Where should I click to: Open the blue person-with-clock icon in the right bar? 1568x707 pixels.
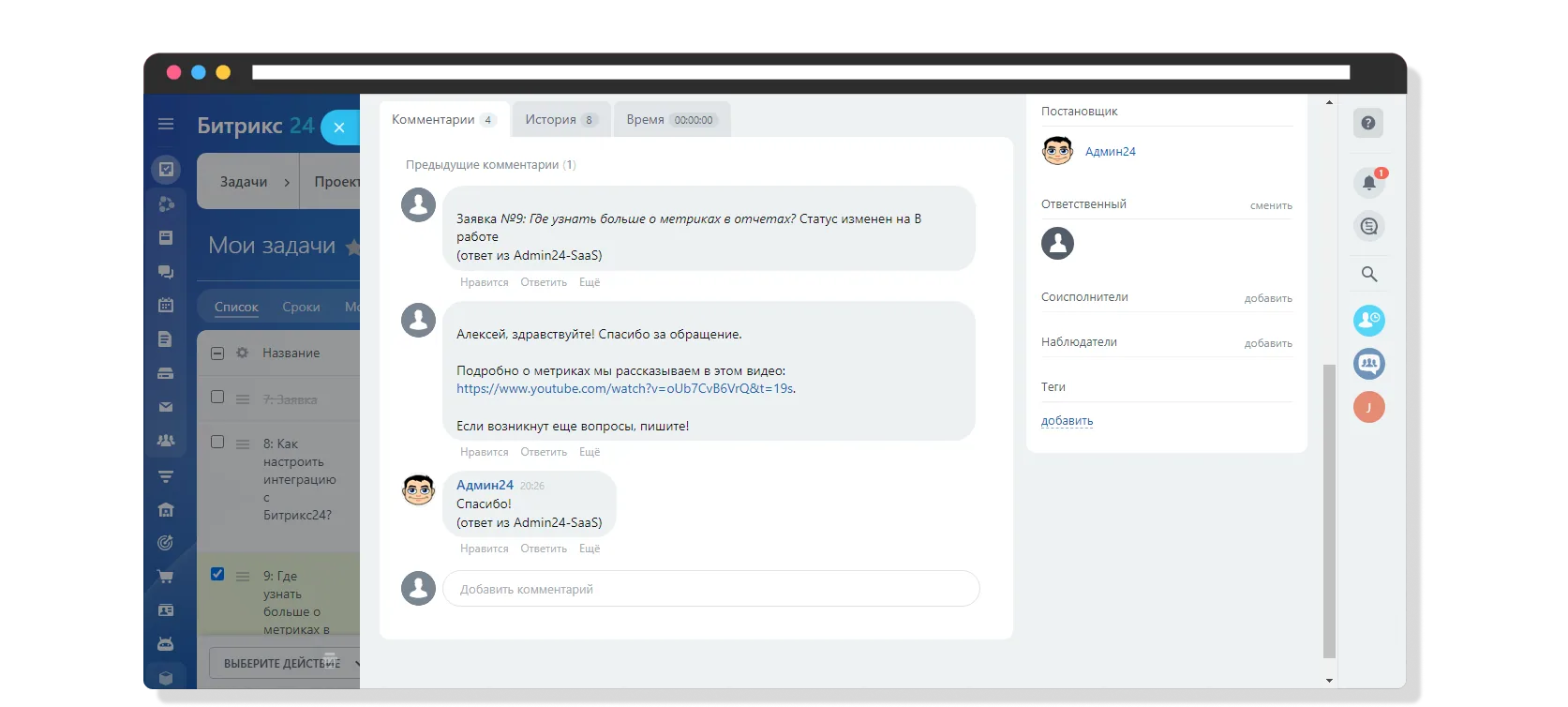[x=1369, y=321]
